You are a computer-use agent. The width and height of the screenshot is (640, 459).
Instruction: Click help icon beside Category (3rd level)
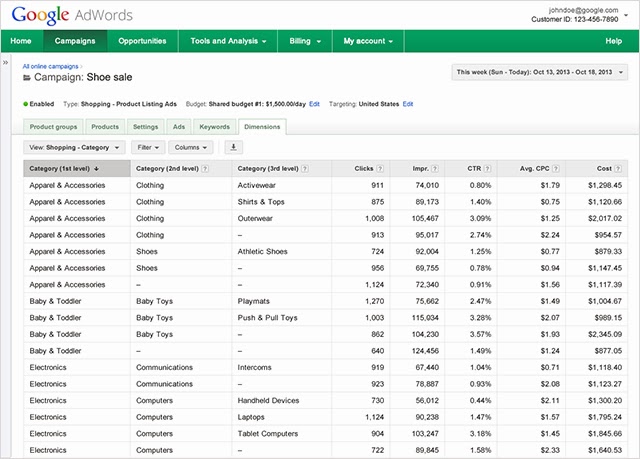coord(304,169)
